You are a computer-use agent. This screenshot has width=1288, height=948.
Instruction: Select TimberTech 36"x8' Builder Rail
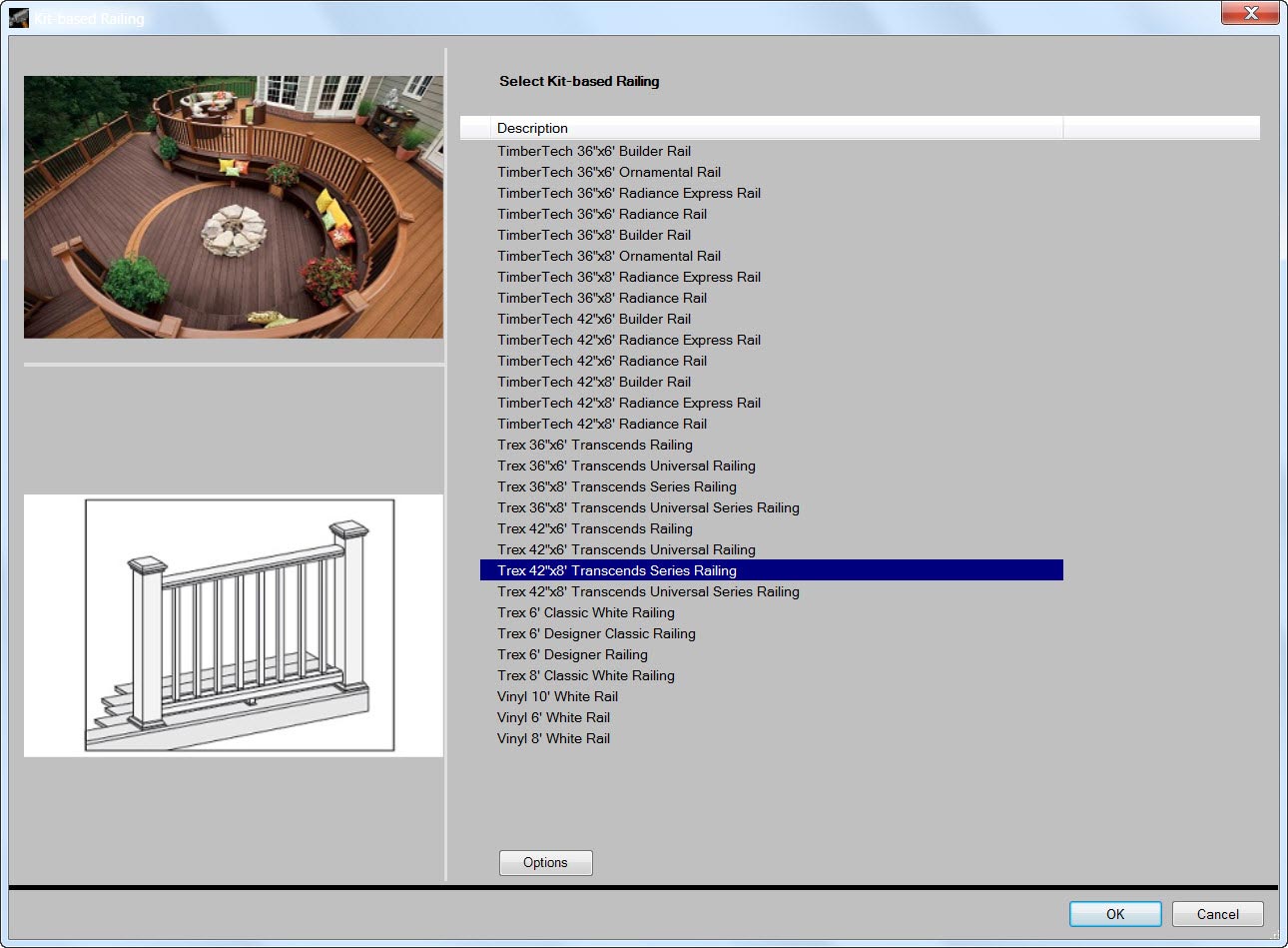tap(594, 235)
